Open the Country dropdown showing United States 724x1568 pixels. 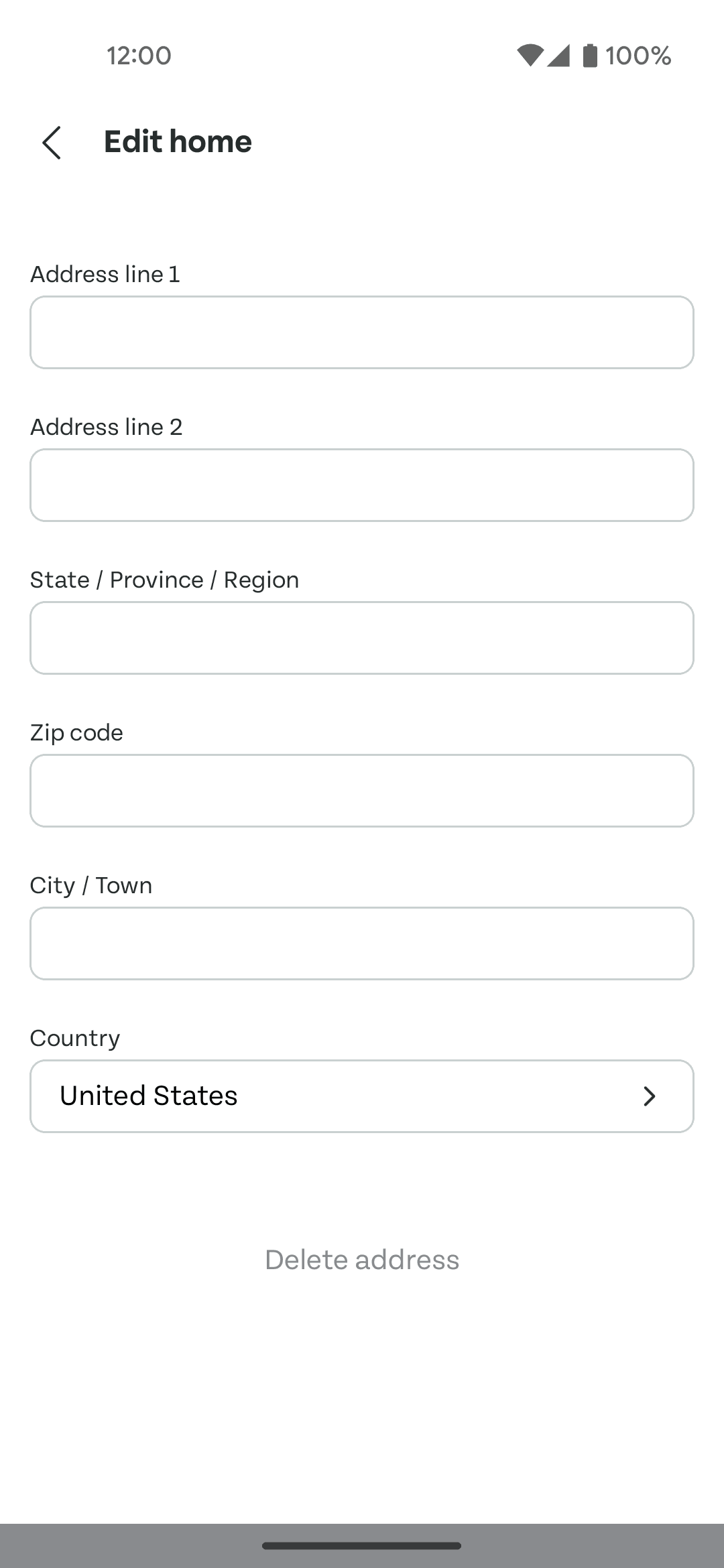coord(362,1096)
